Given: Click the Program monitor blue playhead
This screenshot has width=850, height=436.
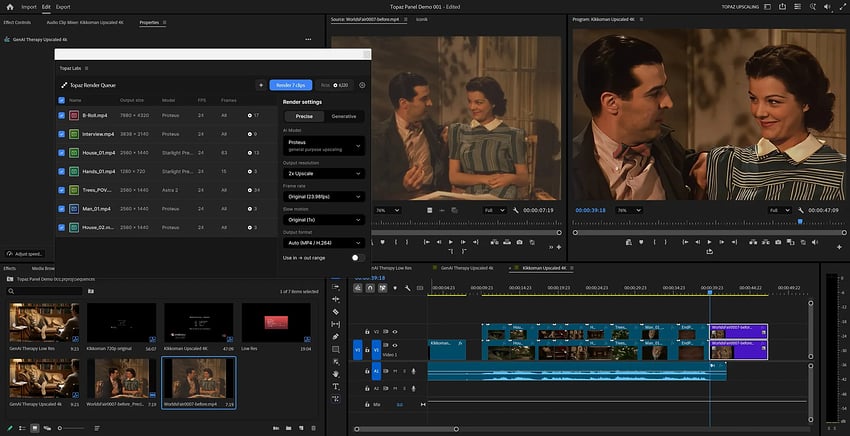Looking at the screenshot, I should (800, 221).
